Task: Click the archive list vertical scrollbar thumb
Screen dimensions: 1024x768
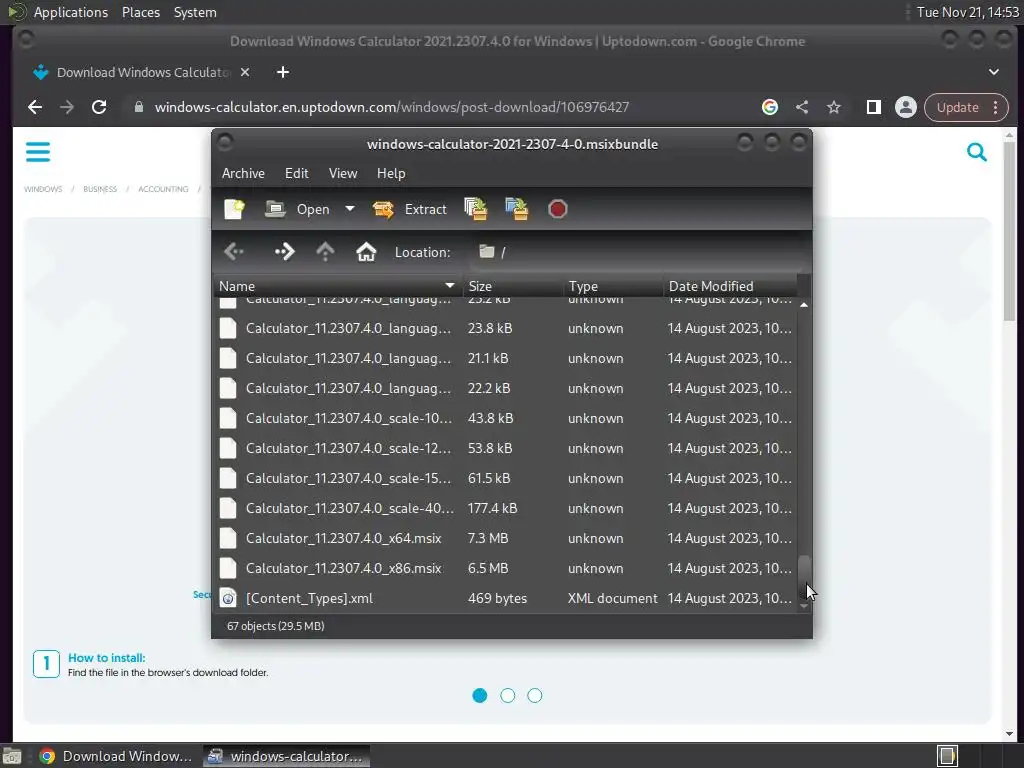Action: coord(804,576)
